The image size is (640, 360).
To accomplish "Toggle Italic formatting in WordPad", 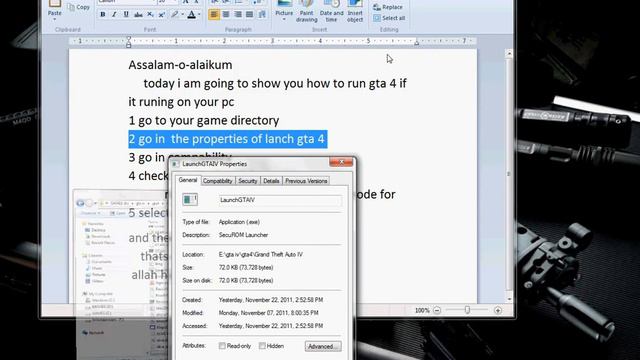I will point(114,15).
